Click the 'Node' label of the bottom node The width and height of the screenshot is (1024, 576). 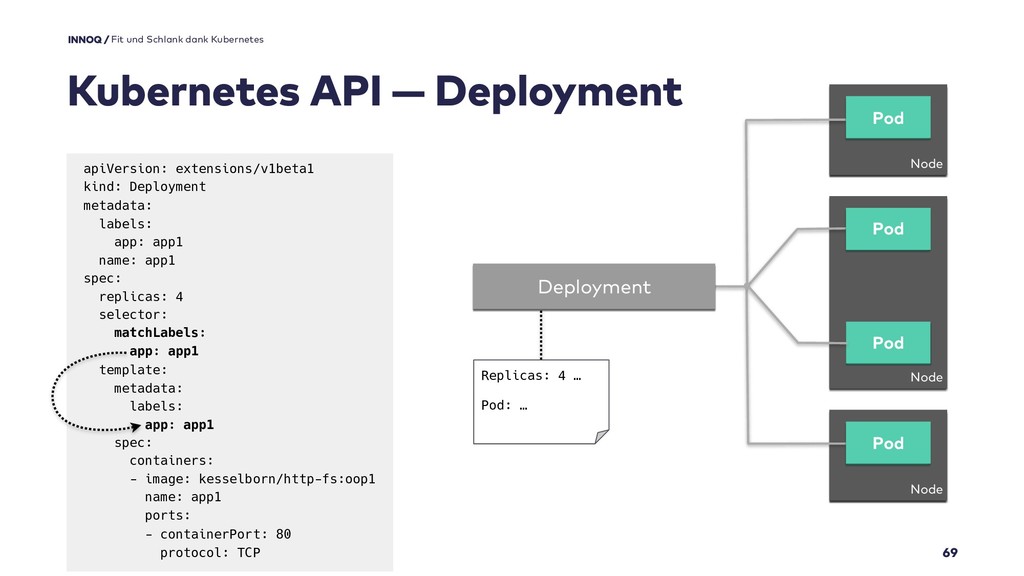tap(927, 489)
